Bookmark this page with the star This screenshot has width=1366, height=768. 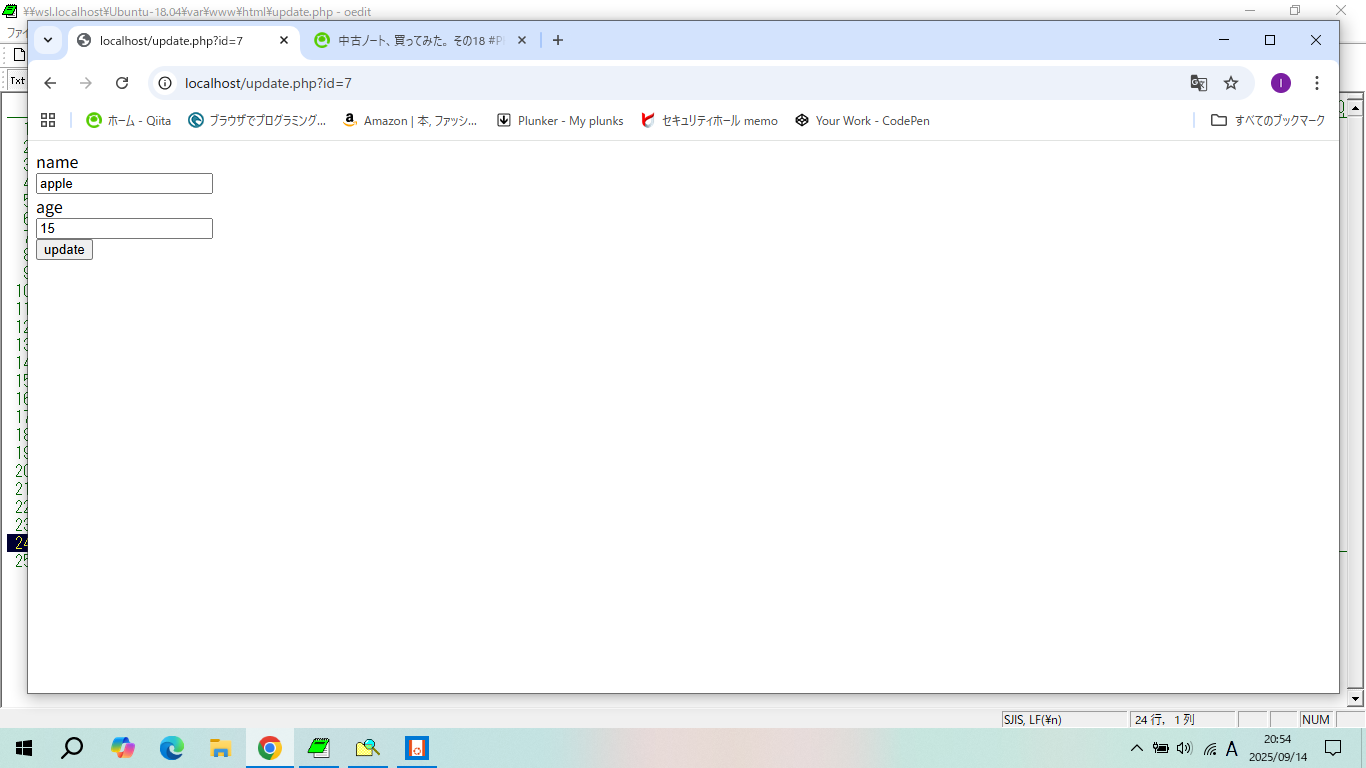click(x=1231, y=83)
